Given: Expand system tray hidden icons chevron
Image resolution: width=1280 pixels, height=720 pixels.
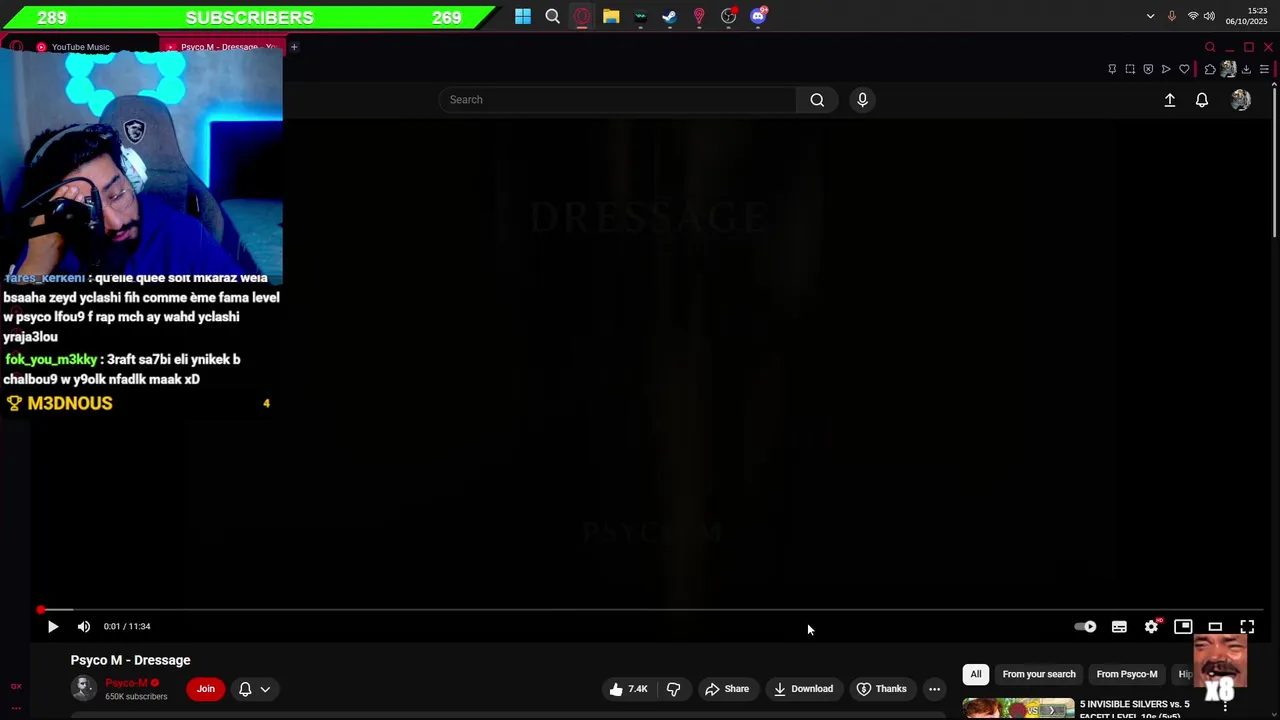Looking at the screenshot, I should coord(1150,16).
